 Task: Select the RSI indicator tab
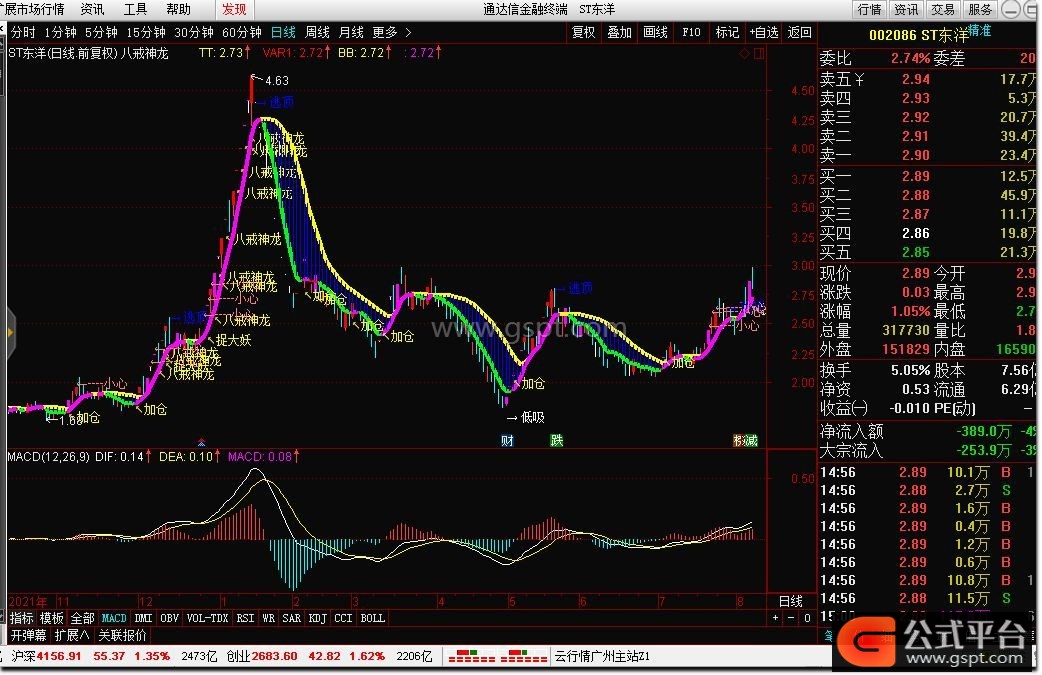coord(245,618)
